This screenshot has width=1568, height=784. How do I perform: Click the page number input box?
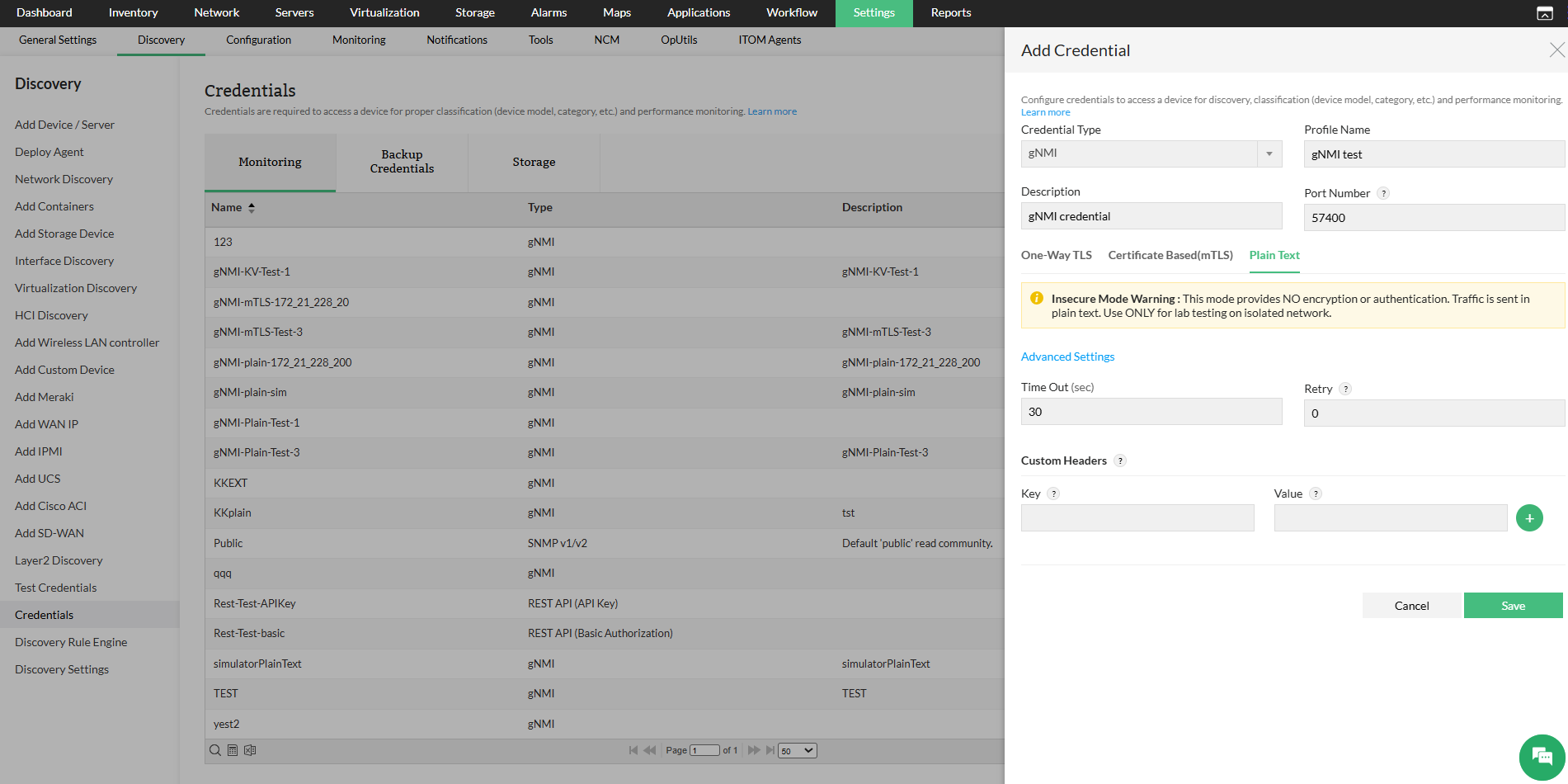pyautogui.click(x=705, y=750)
